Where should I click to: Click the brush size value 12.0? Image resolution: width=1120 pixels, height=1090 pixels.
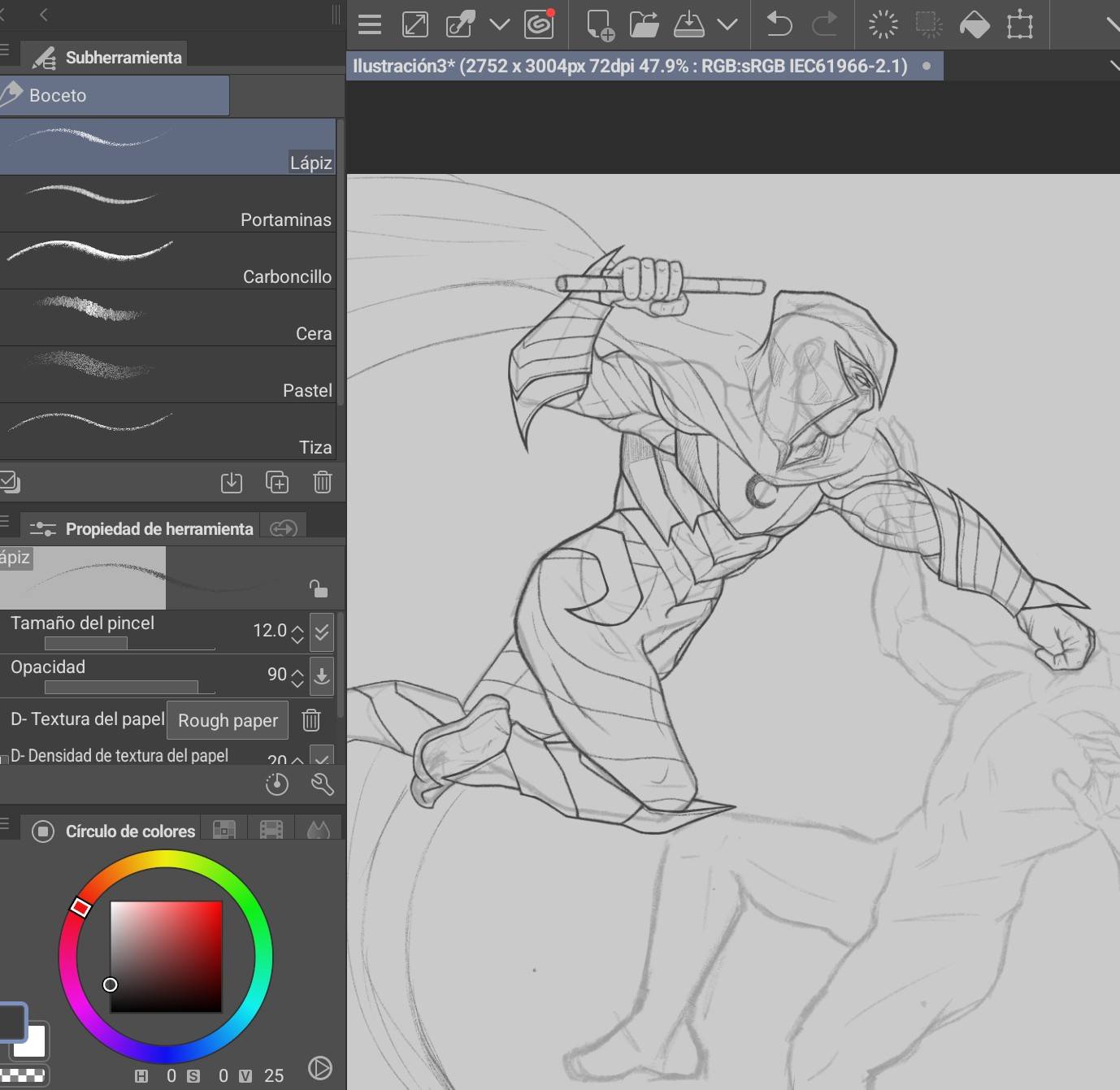269,631
